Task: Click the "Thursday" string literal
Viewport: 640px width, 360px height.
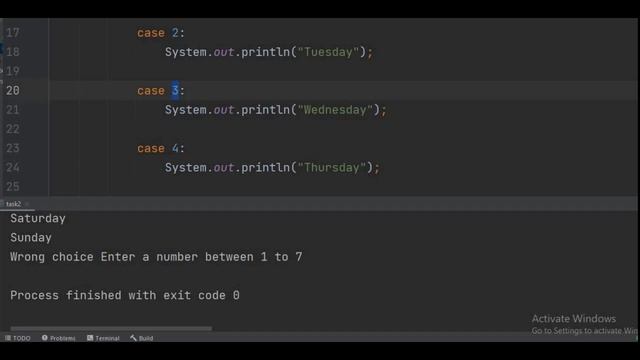Action: (332, 167)
